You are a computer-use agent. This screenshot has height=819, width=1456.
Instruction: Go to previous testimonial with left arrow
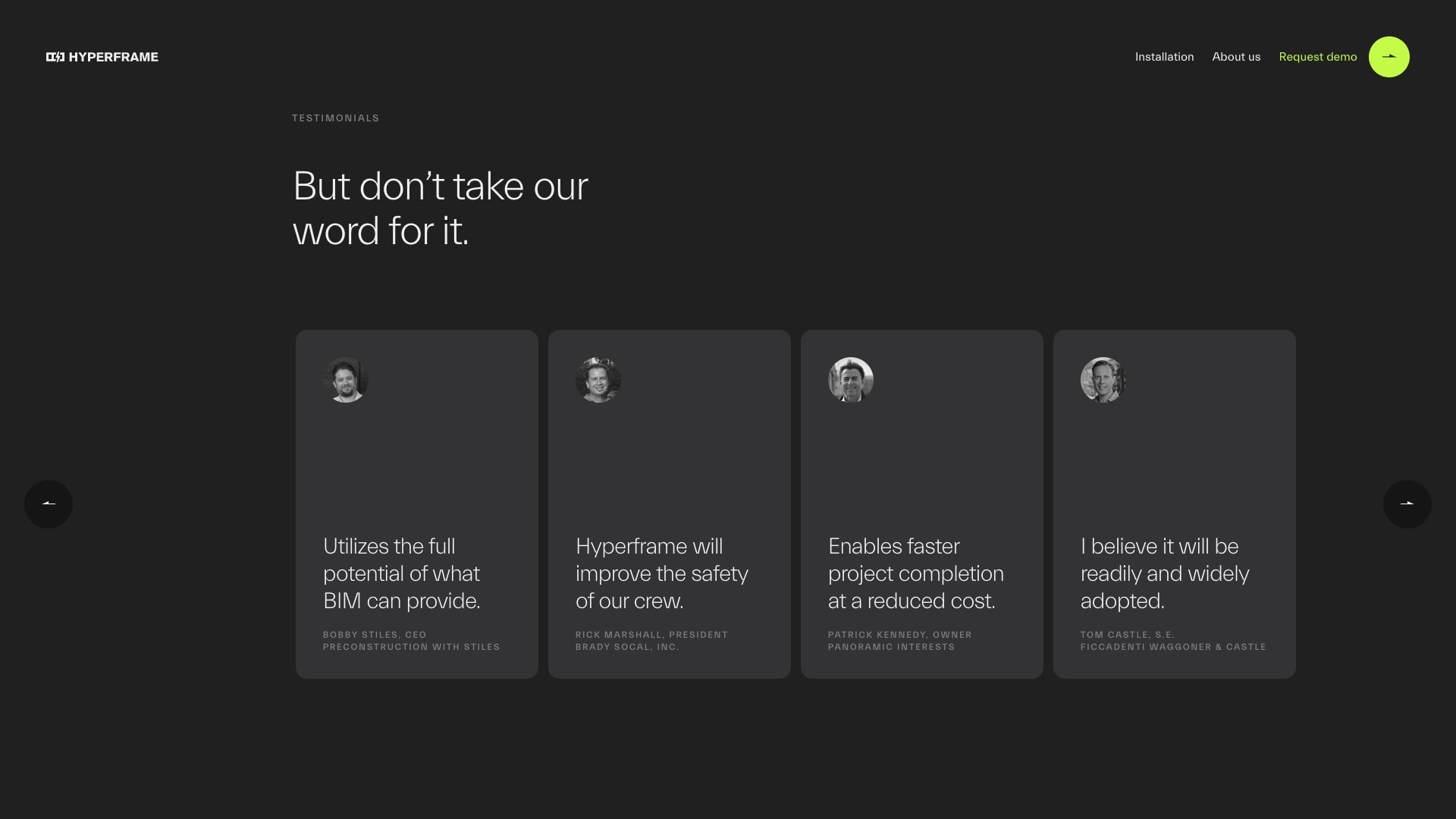pyautogui.click(x=49, y=504)
